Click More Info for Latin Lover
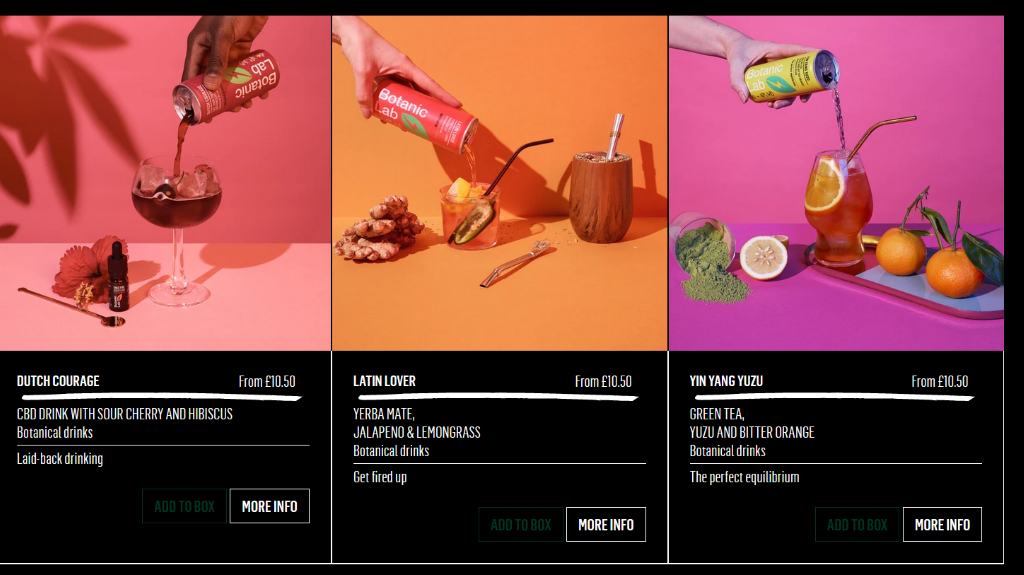The height and width of the screenshot is (575, 1024). point(606,524)
